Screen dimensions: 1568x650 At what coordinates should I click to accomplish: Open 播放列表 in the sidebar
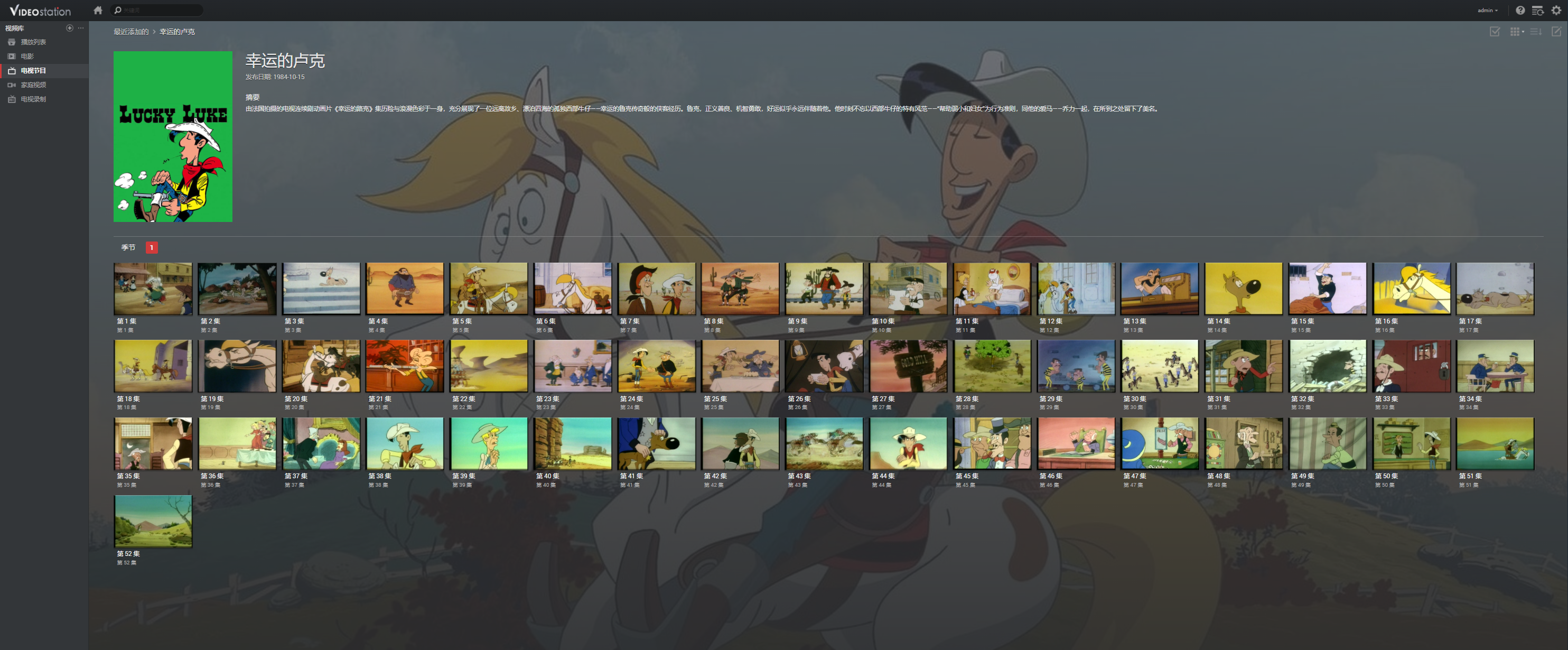33,42
